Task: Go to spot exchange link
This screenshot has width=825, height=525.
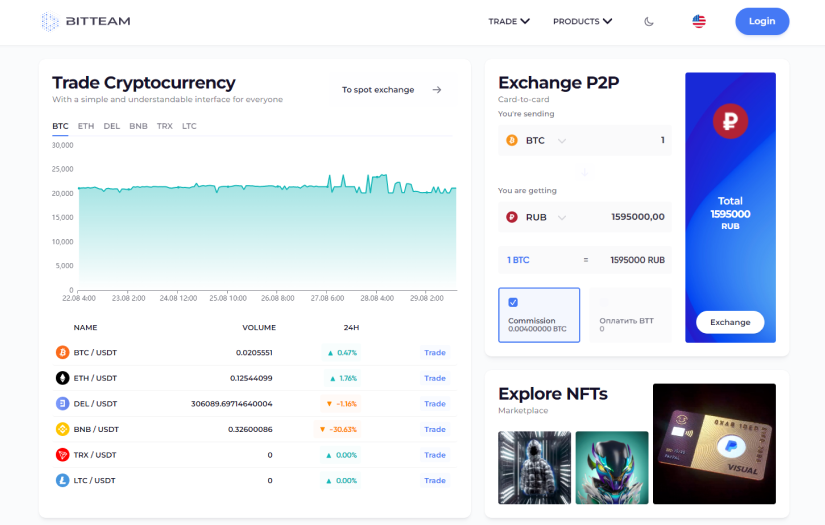Action: [x=391, y=90]
